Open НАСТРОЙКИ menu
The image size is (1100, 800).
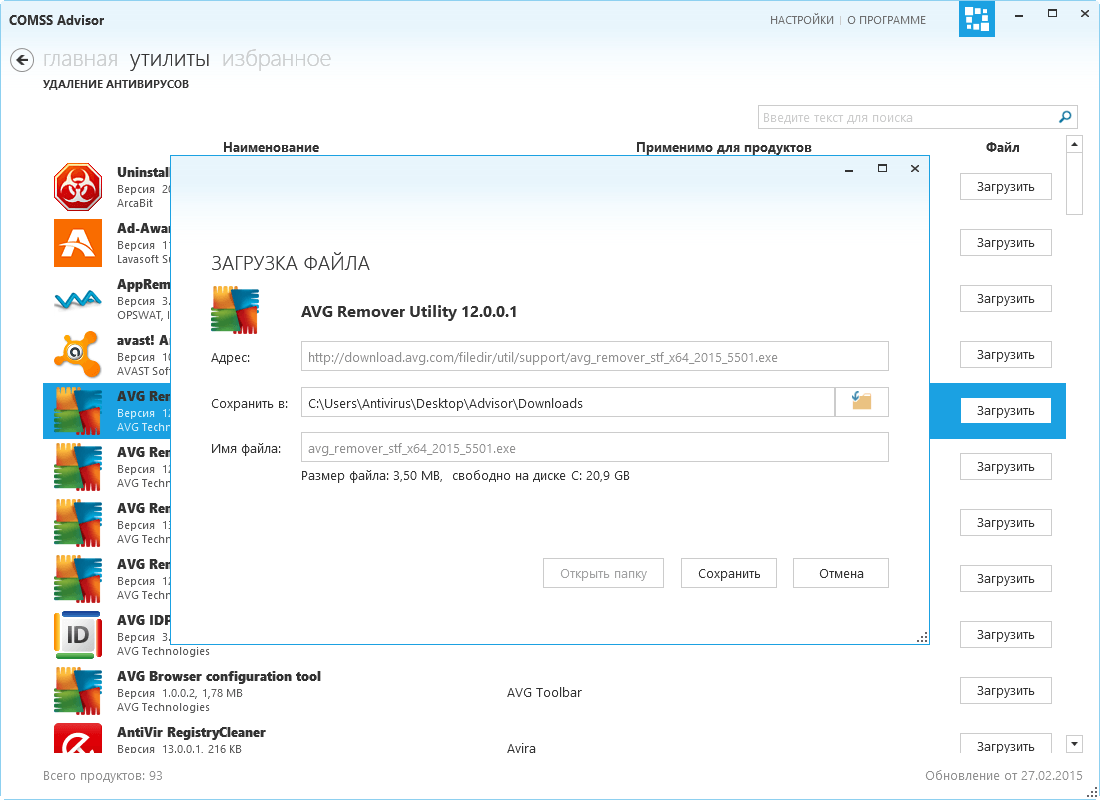(802, 20)
